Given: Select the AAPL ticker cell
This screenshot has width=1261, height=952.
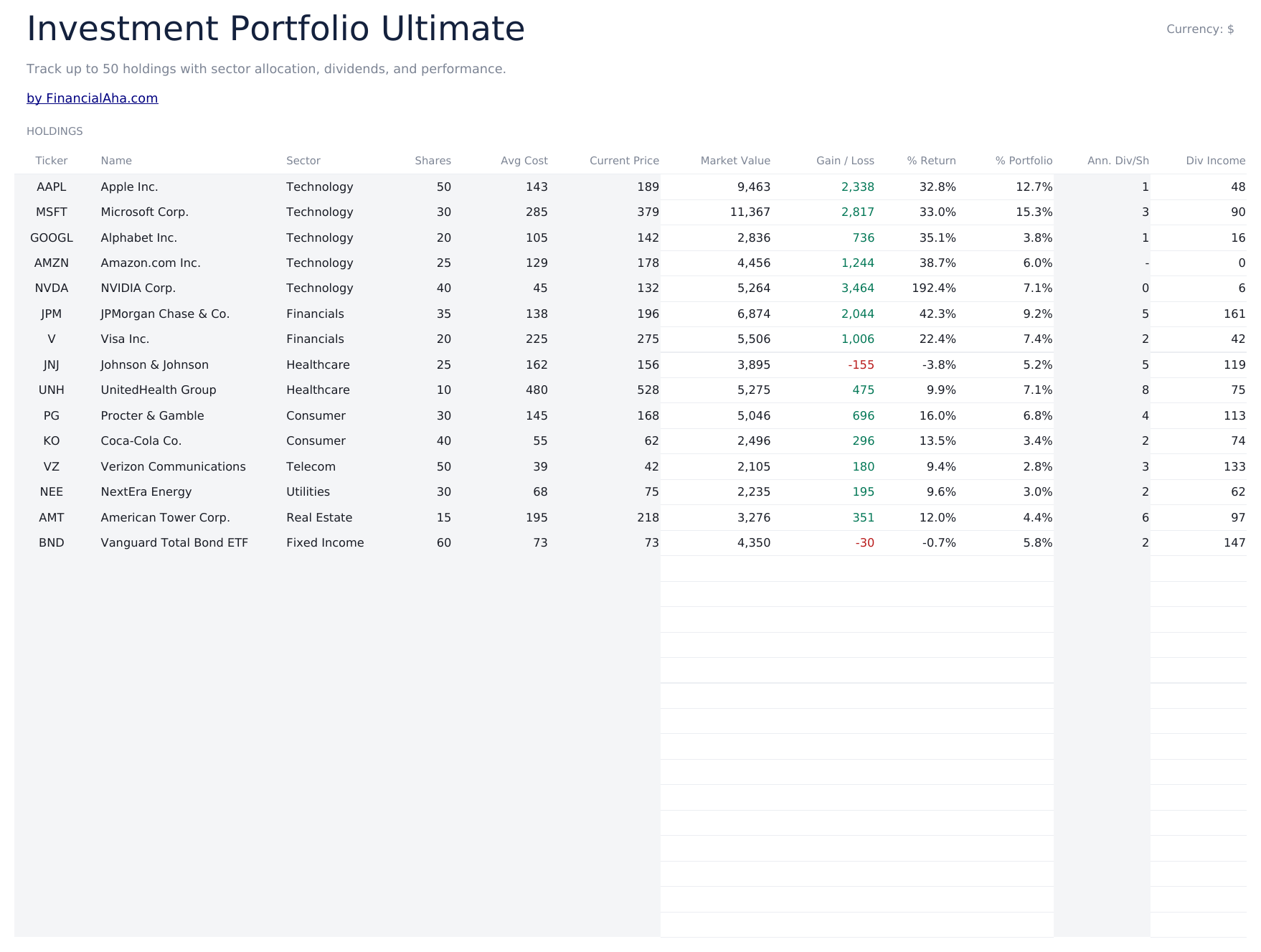Looking at the screenshot, I should pos(52,187).
